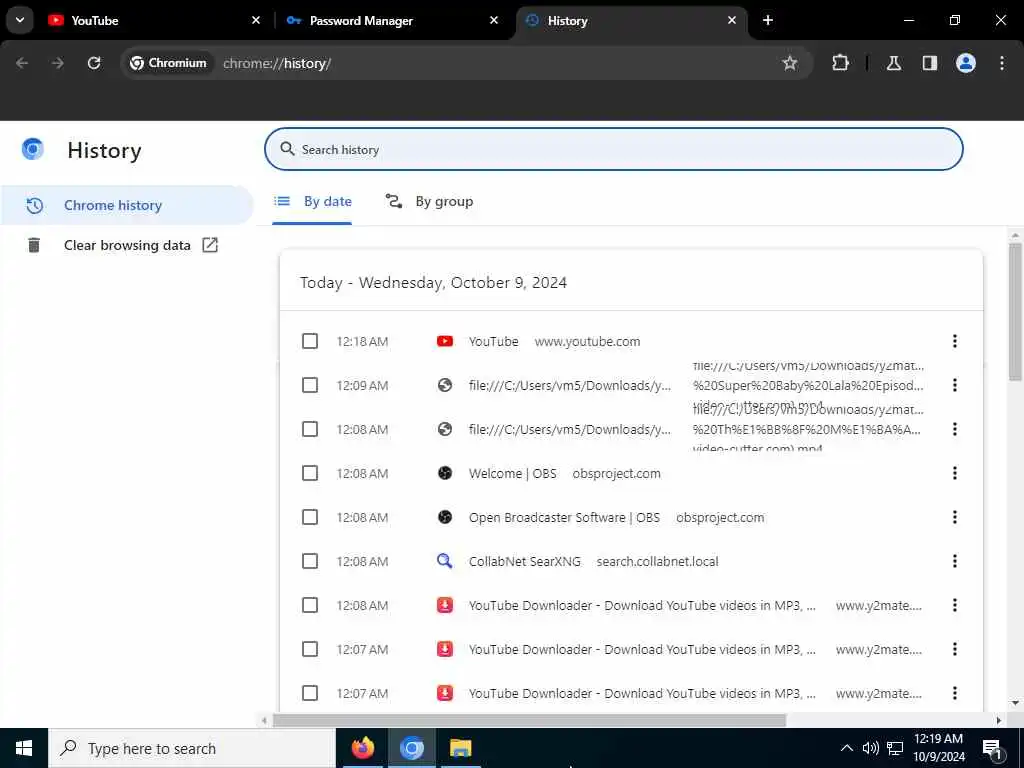Select Chrome history in sidebar
Screen dimensions: 1024x768
[x=127, y=205]
